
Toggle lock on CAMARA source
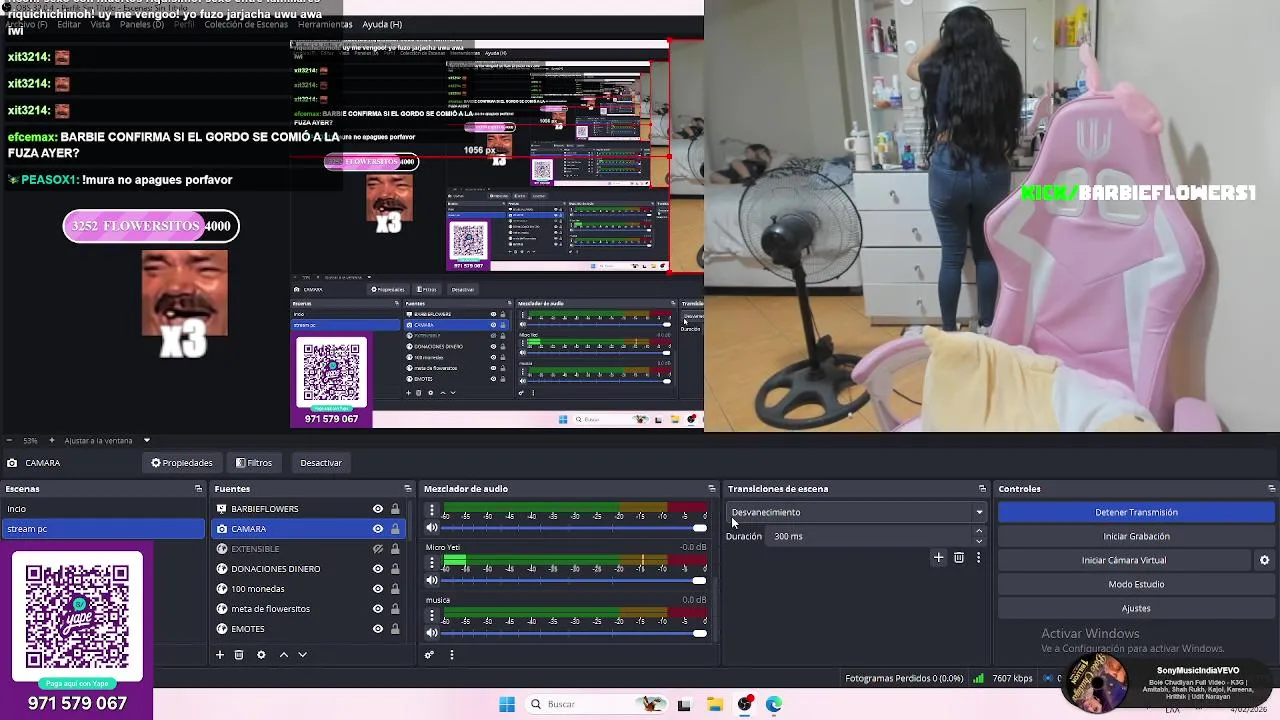[395, 529]
